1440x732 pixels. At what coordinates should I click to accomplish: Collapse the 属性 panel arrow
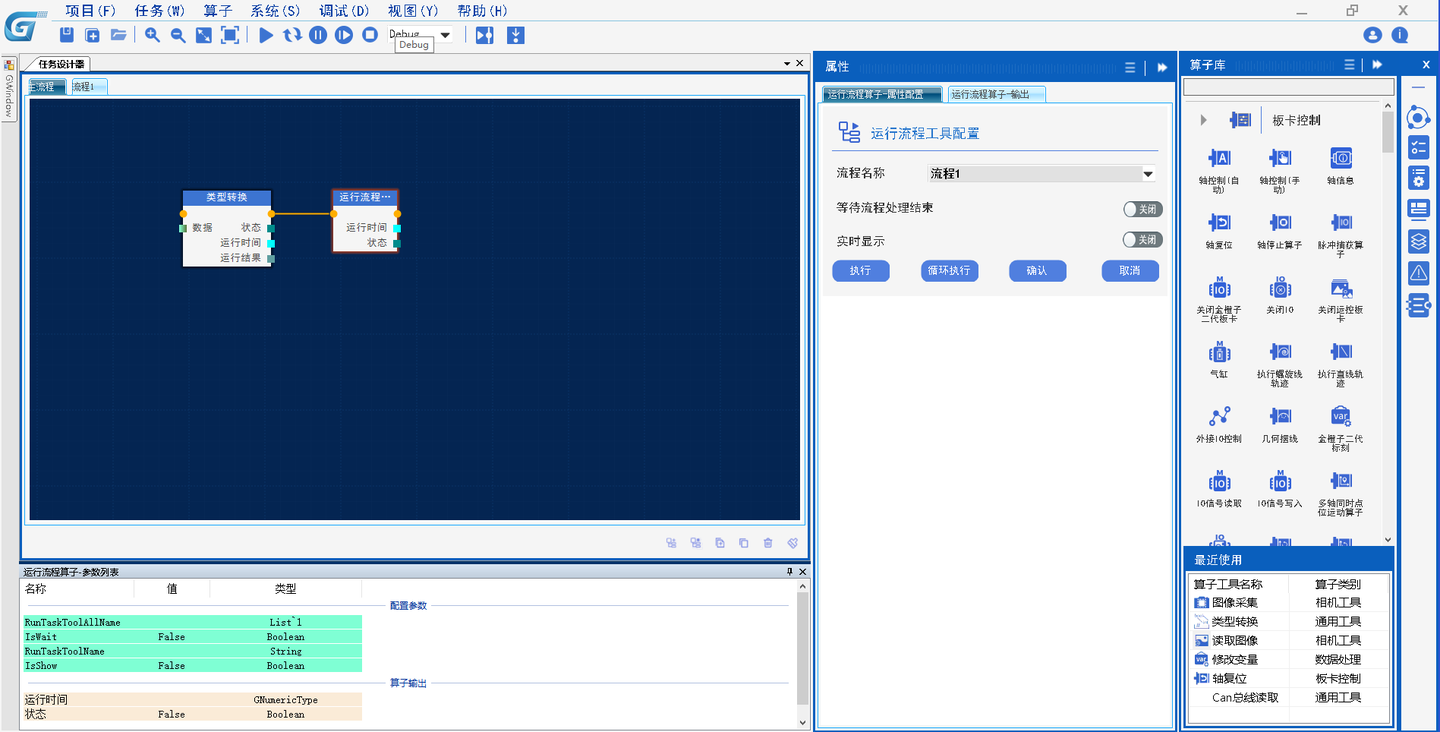click(x=1162, y=67)
